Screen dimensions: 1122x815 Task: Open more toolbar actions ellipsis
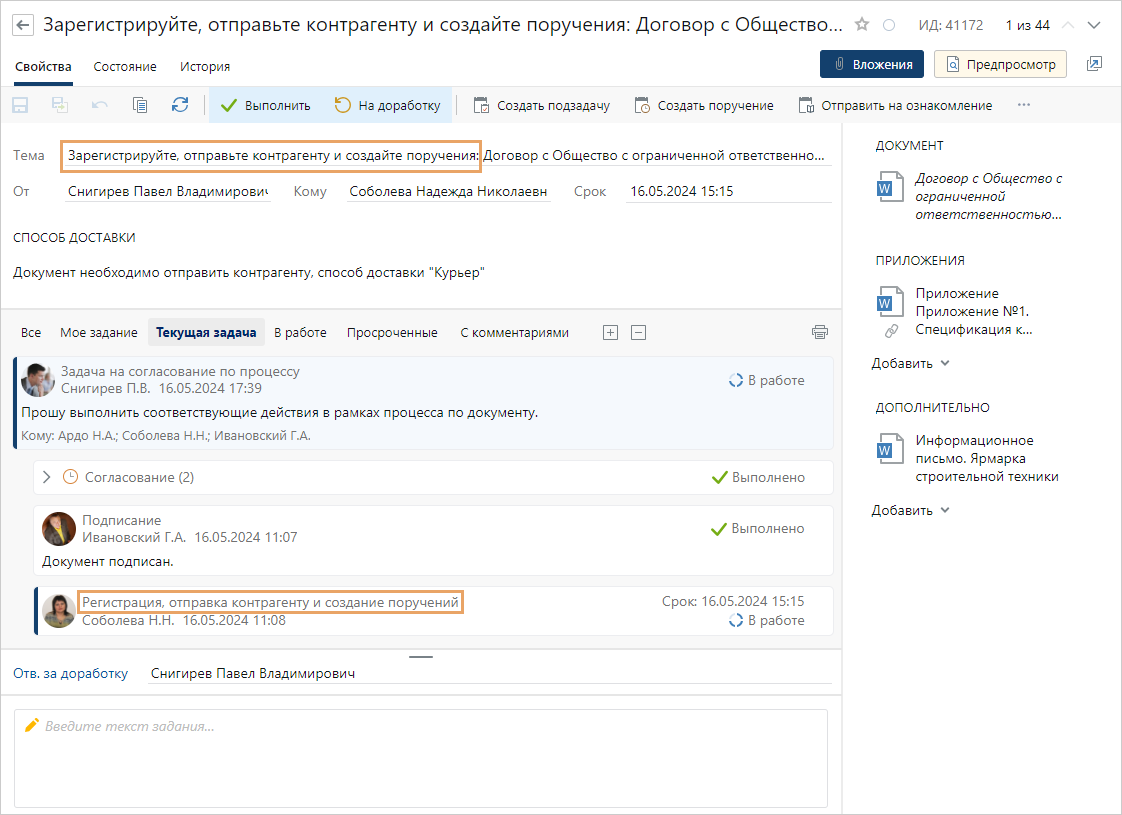[1023, 105]
